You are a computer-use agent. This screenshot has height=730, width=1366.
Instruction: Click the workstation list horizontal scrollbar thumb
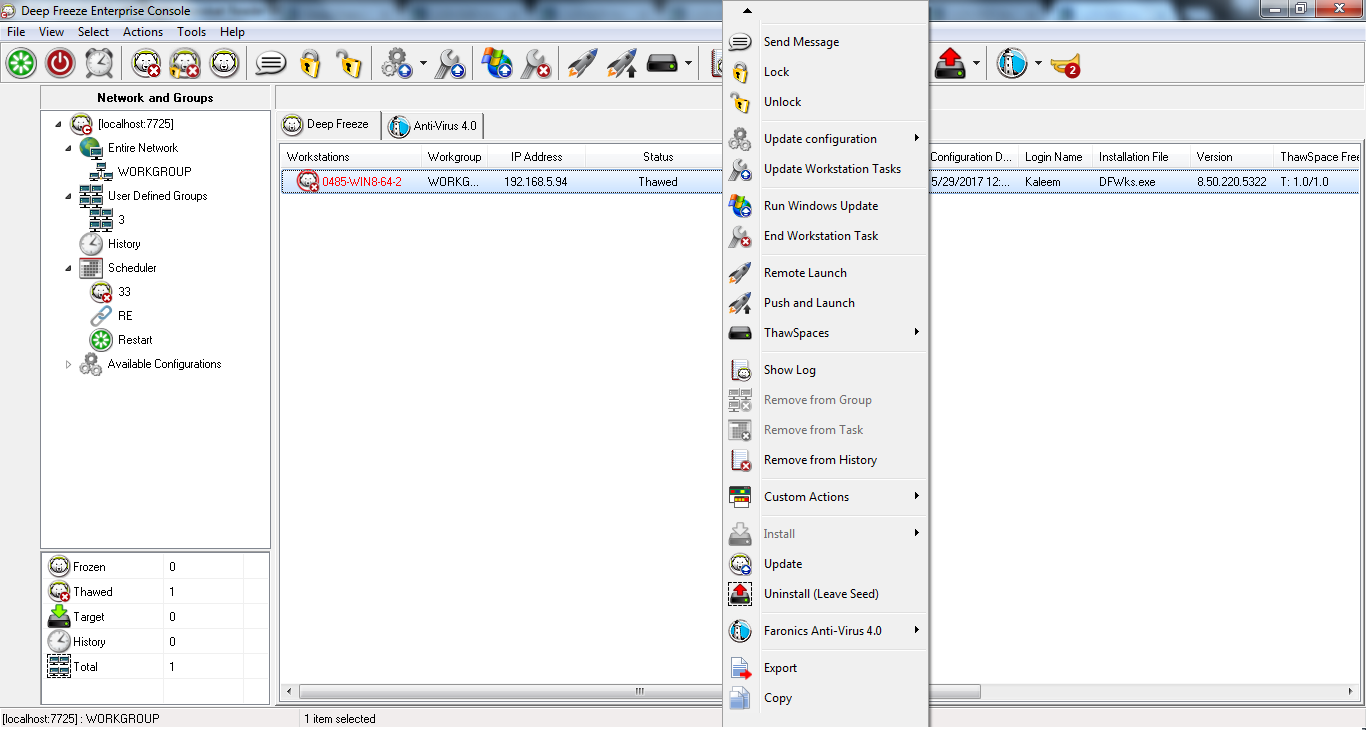640,692
